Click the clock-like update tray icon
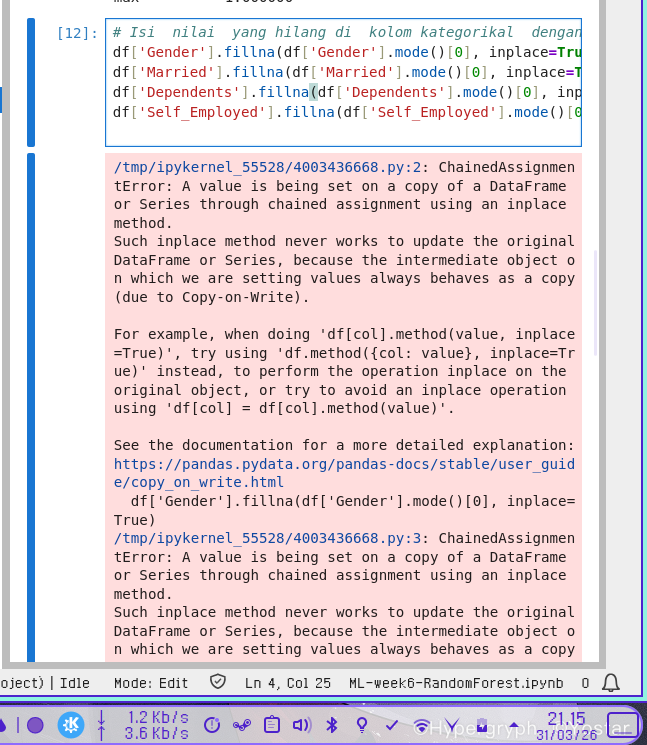Viewport: 647px width, 745px height. click(212, 725)
